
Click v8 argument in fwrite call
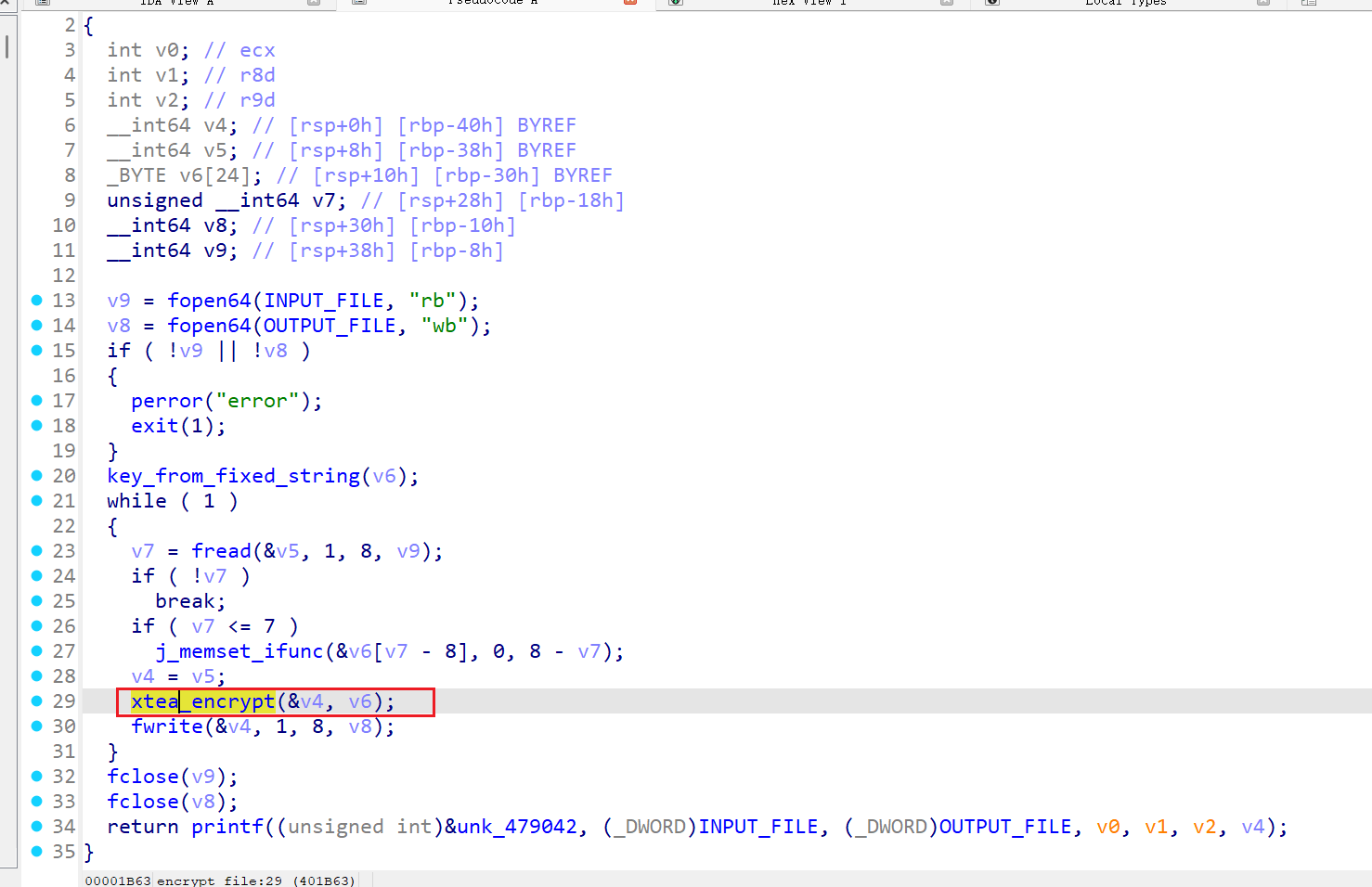[360, 726]
